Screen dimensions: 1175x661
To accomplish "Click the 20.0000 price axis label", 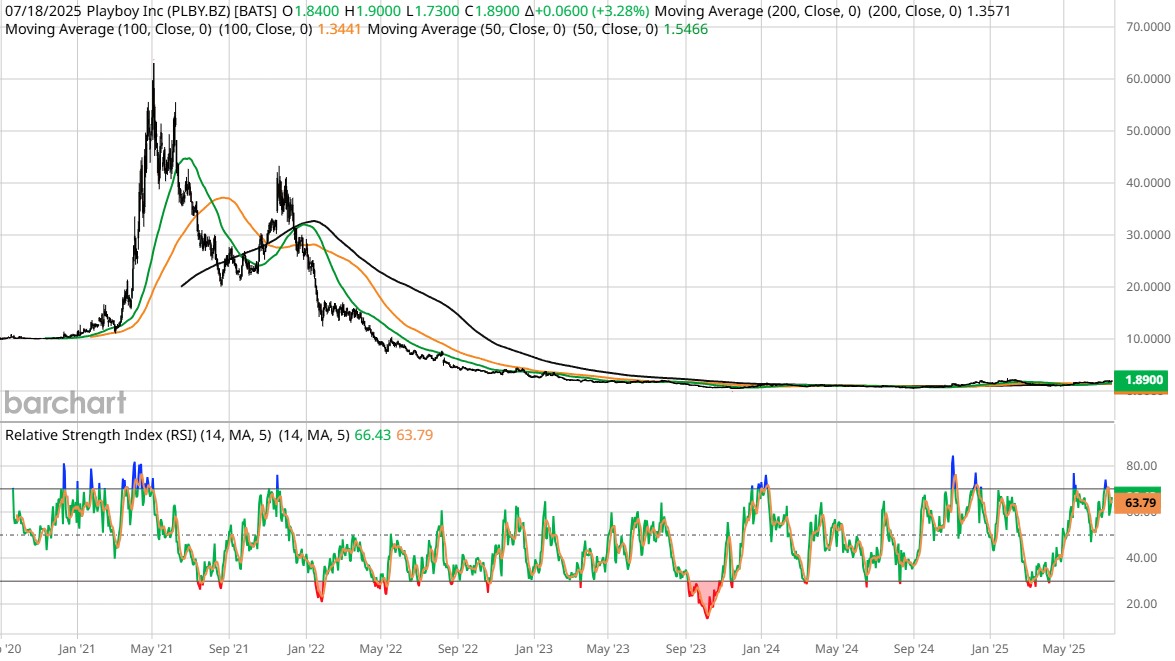I will (1148, 287).
